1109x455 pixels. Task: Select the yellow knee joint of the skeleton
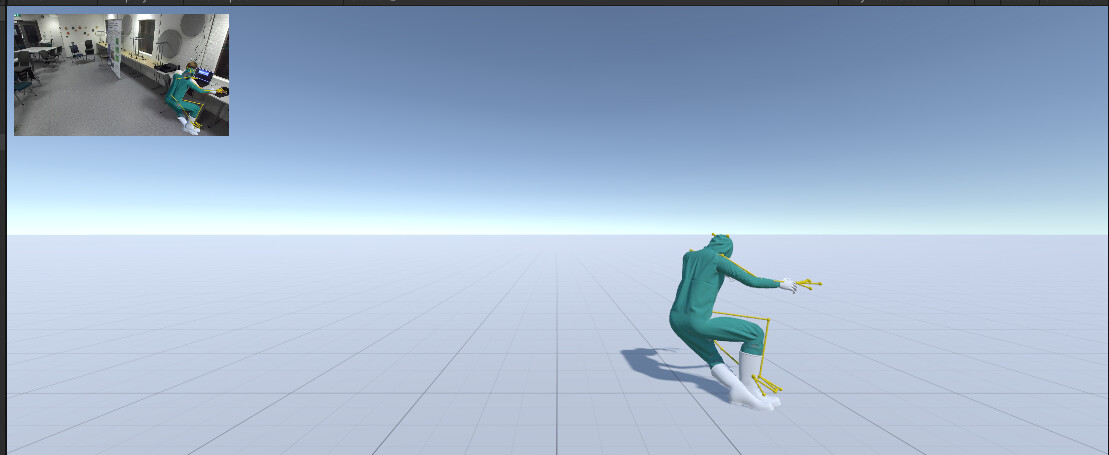[x=768, y=321]
